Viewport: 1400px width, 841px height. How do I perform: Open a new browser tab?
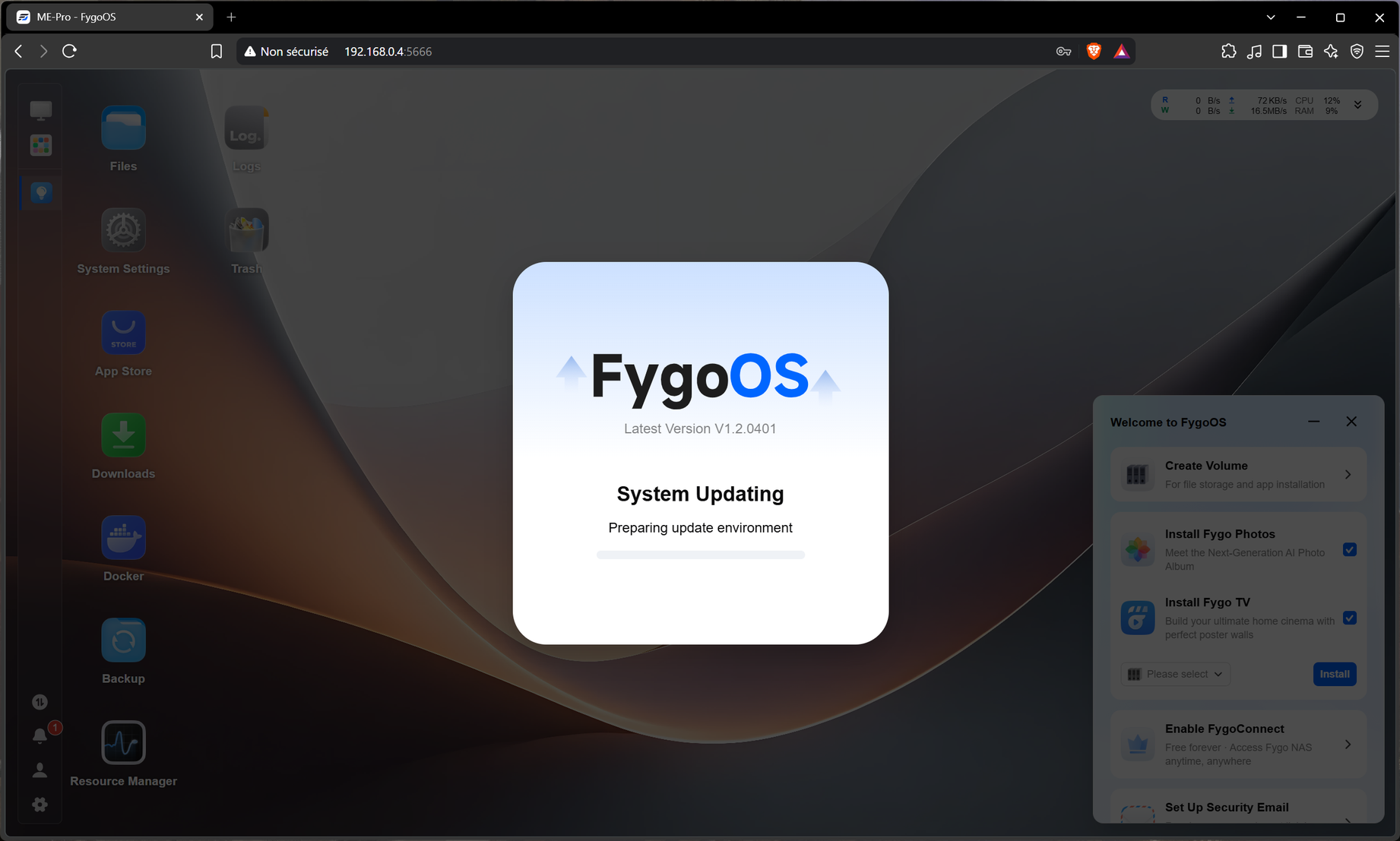(x=231, y=17)
